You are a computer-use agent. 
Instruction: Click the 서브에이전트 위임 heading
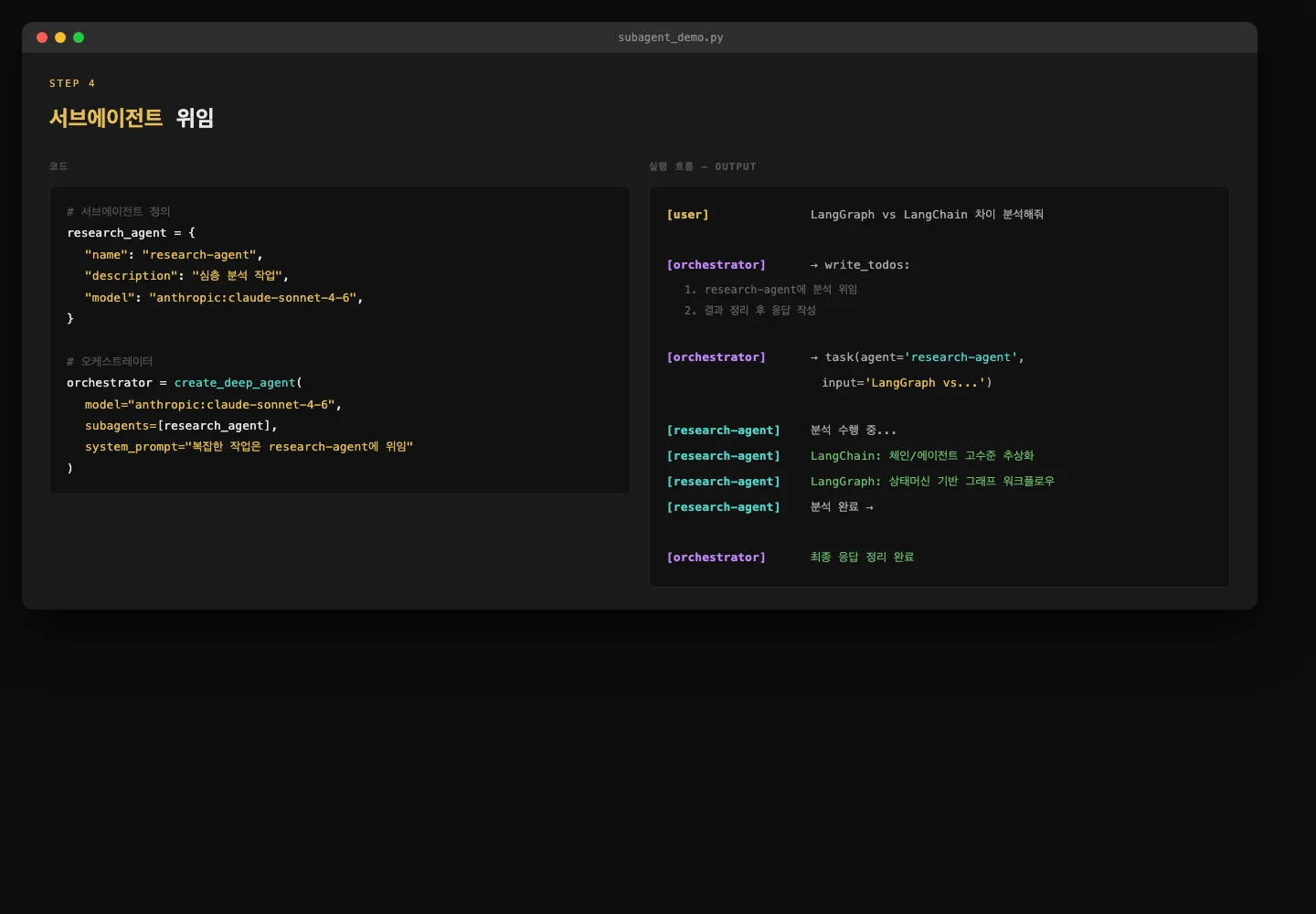pos(132,118)
